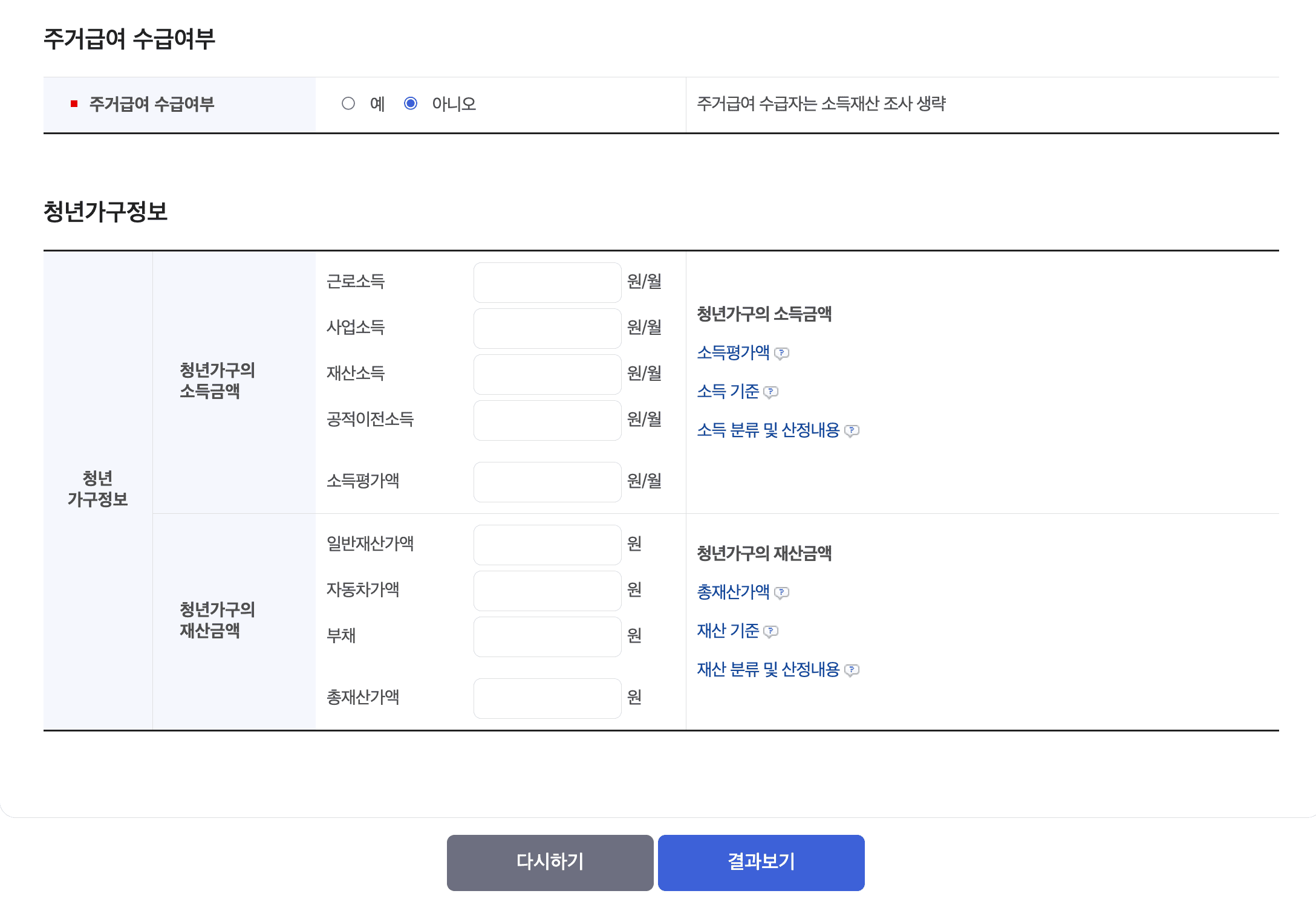Click the 사업소득 input field
The width and height of the screenshot is (1316, 908).
(547, 328)
